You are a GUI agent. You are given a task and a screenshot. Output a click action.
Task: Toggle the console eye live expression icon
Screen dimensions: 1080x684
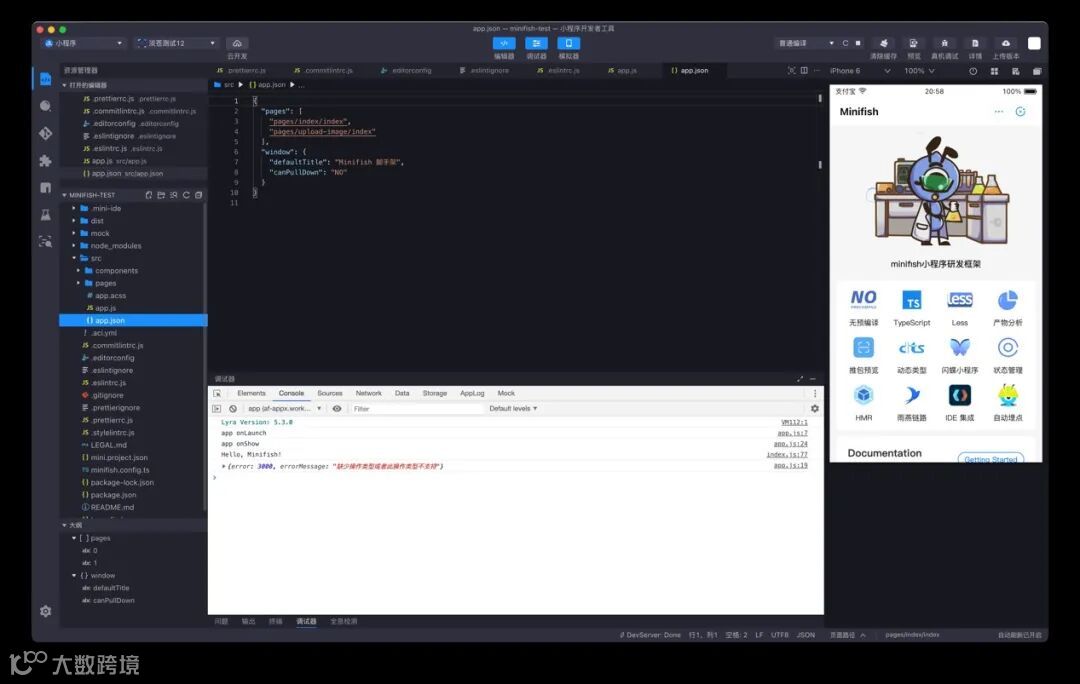click(x=337, y=408)
